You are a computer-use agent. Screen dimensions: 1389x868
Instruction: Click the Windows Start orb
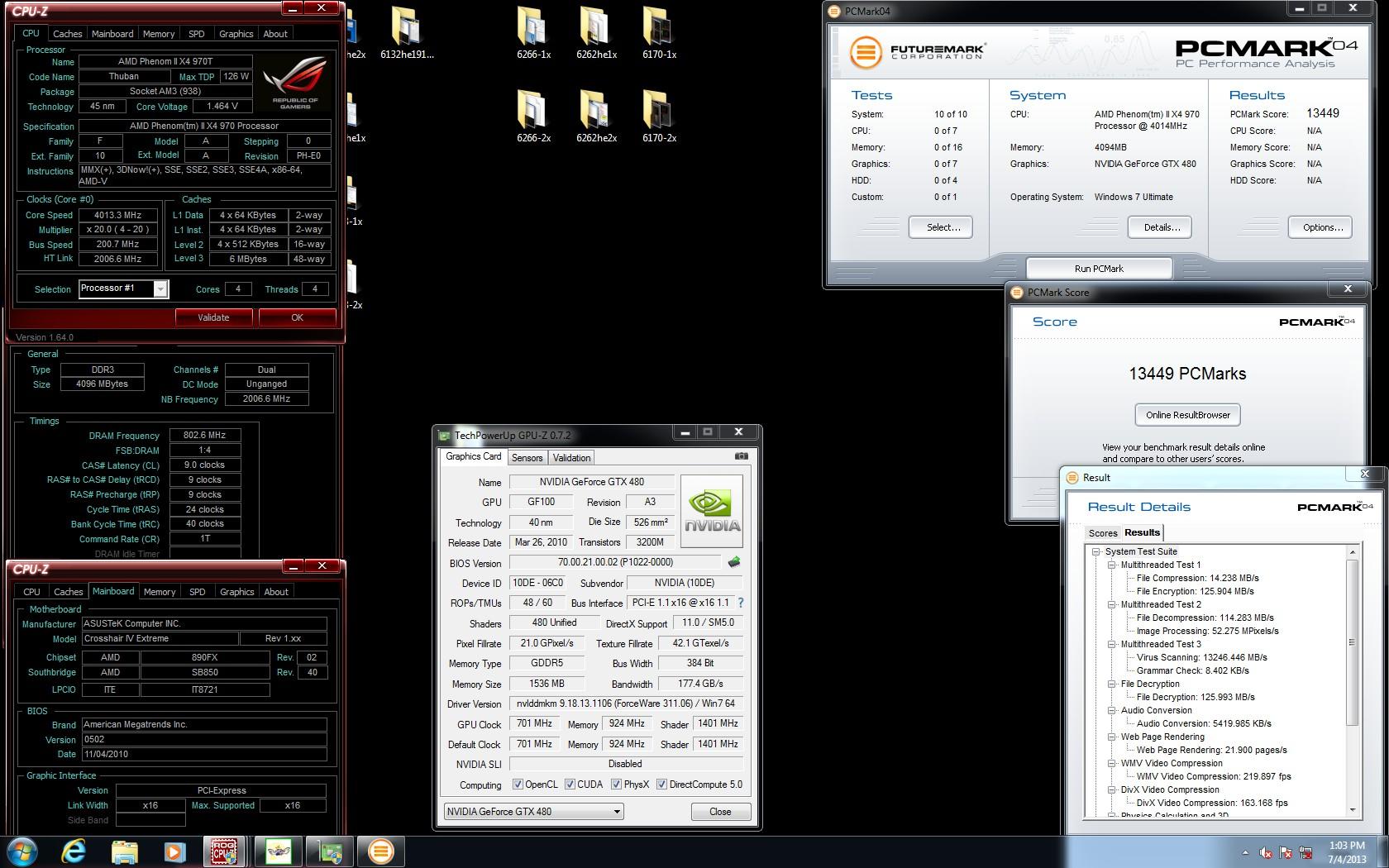[x=22, y=851]
